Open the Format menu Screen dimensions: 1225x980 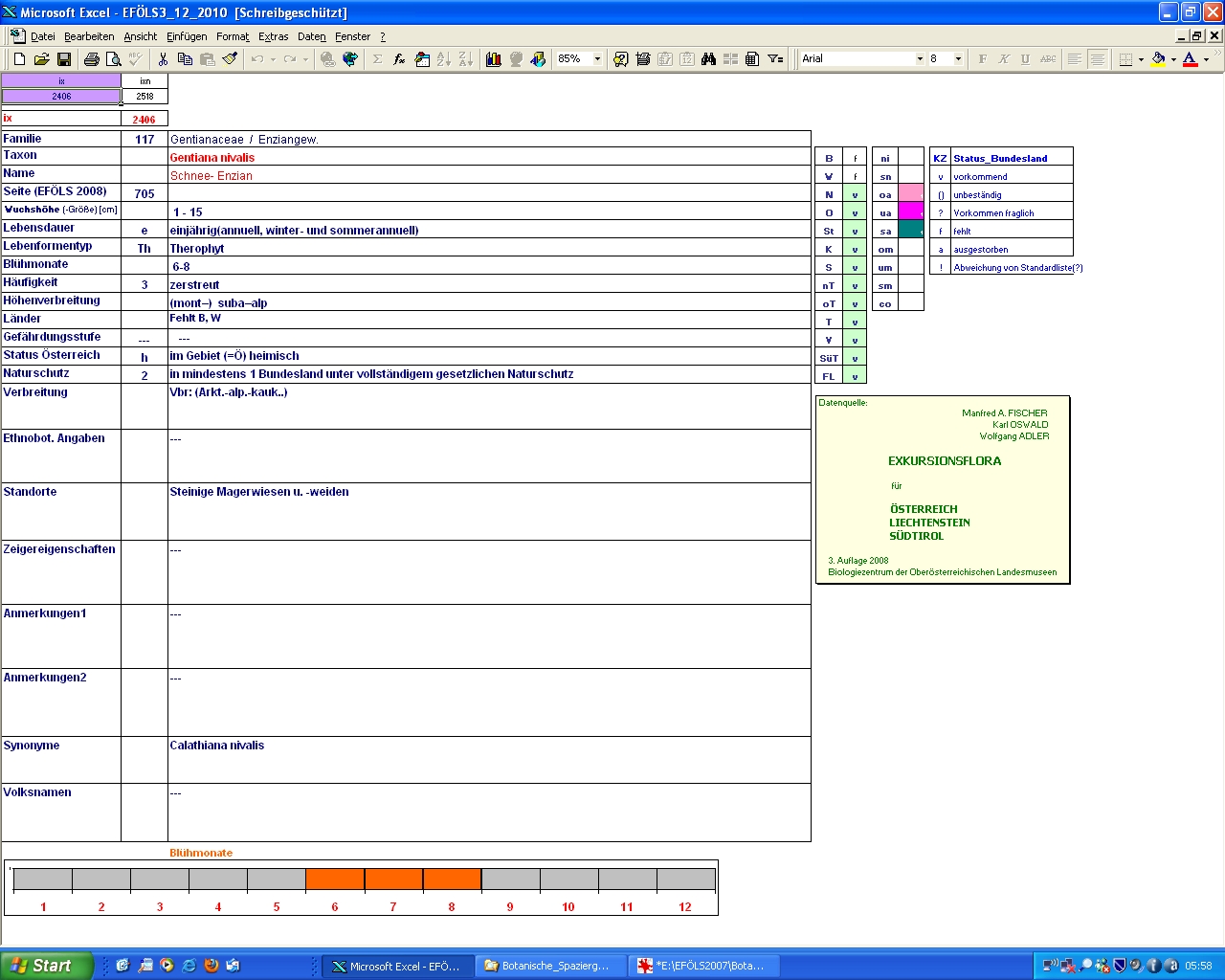click(233, 36)
